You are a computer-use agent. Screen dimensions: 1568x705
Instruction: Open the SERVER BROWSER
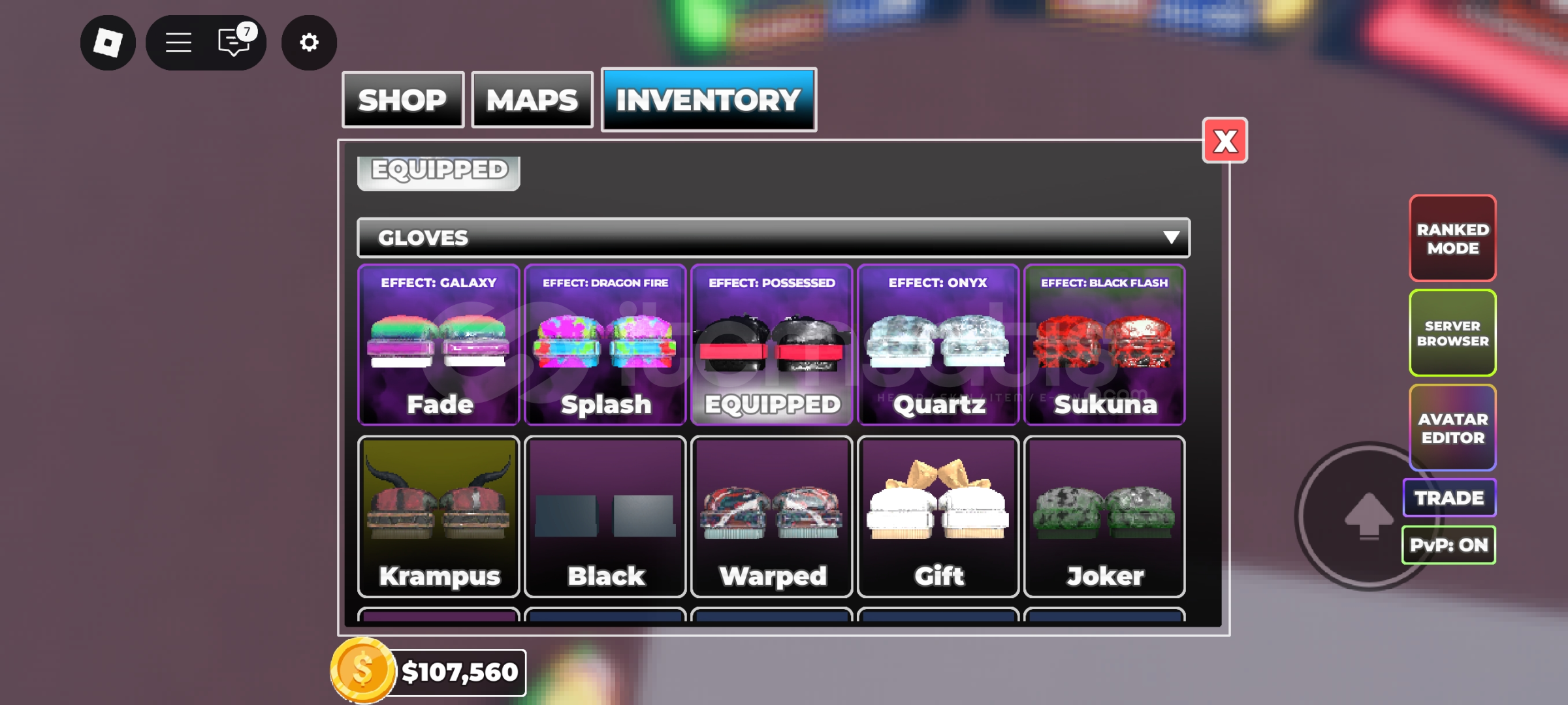point(1452,333)
